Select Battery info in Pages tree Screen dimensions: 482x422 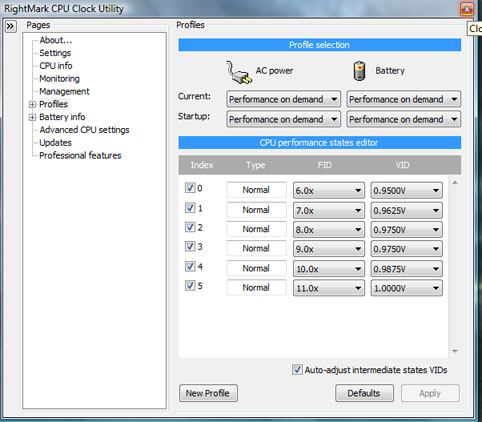(x=62, y=117)
